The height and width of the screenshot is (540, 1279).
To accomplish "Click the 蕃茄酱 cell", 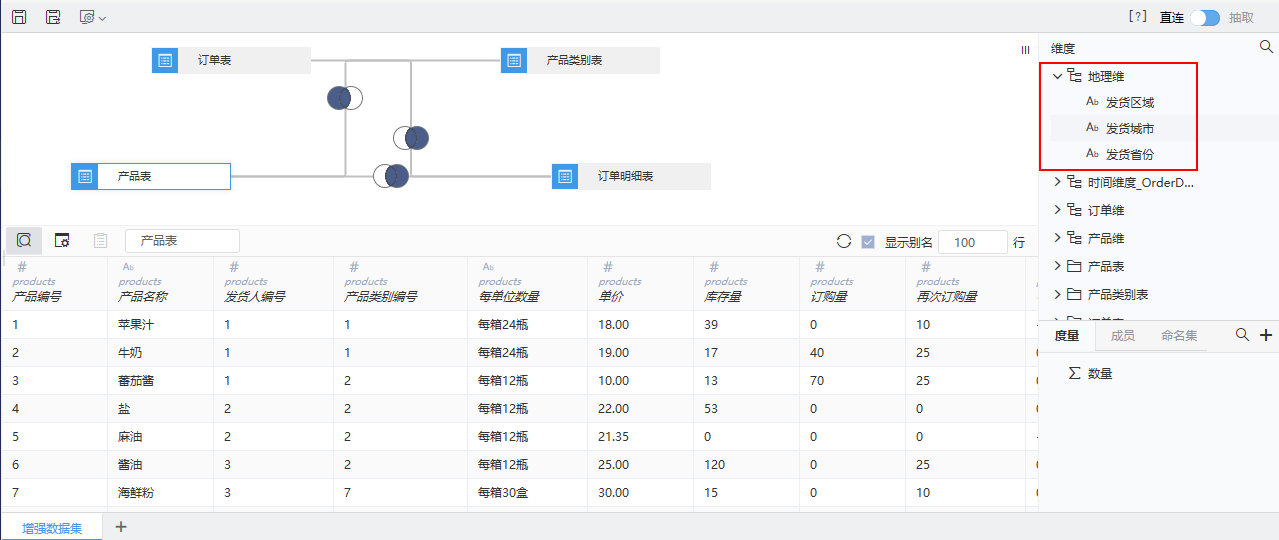I will [x=136, y=381].
